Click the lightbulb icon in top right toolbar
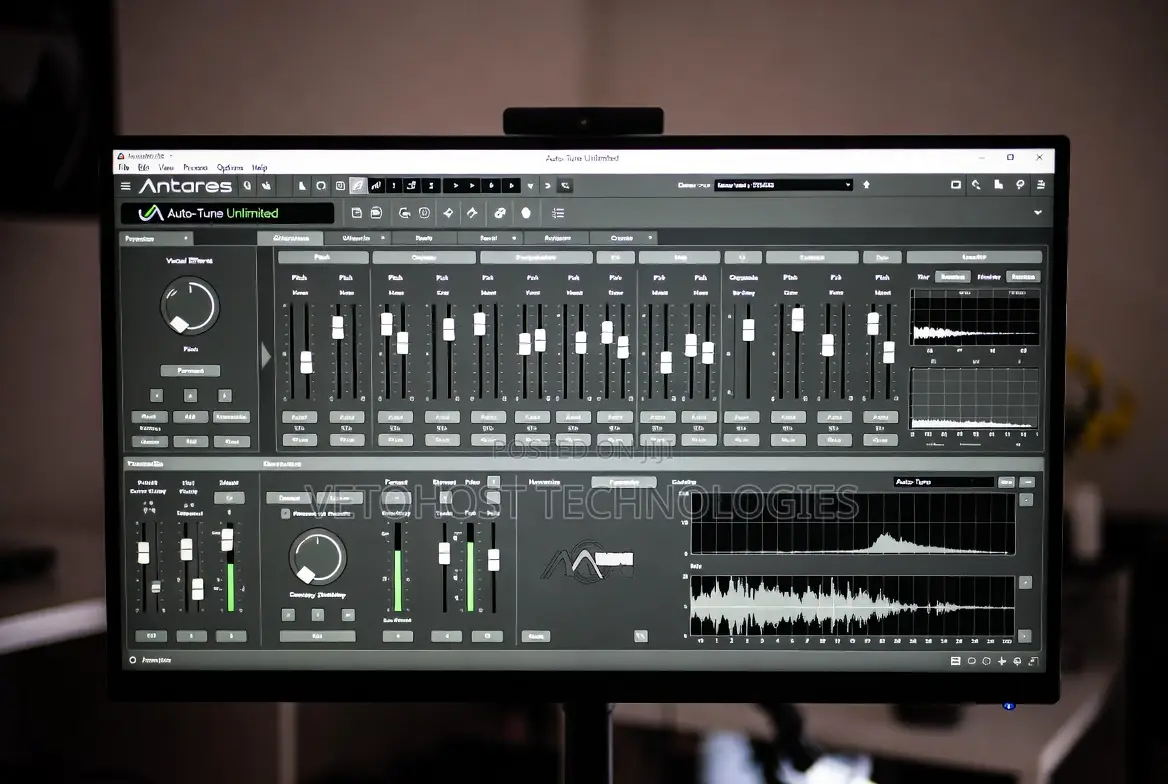The width and height of the screenshot is (1168, 784). 1020,185
